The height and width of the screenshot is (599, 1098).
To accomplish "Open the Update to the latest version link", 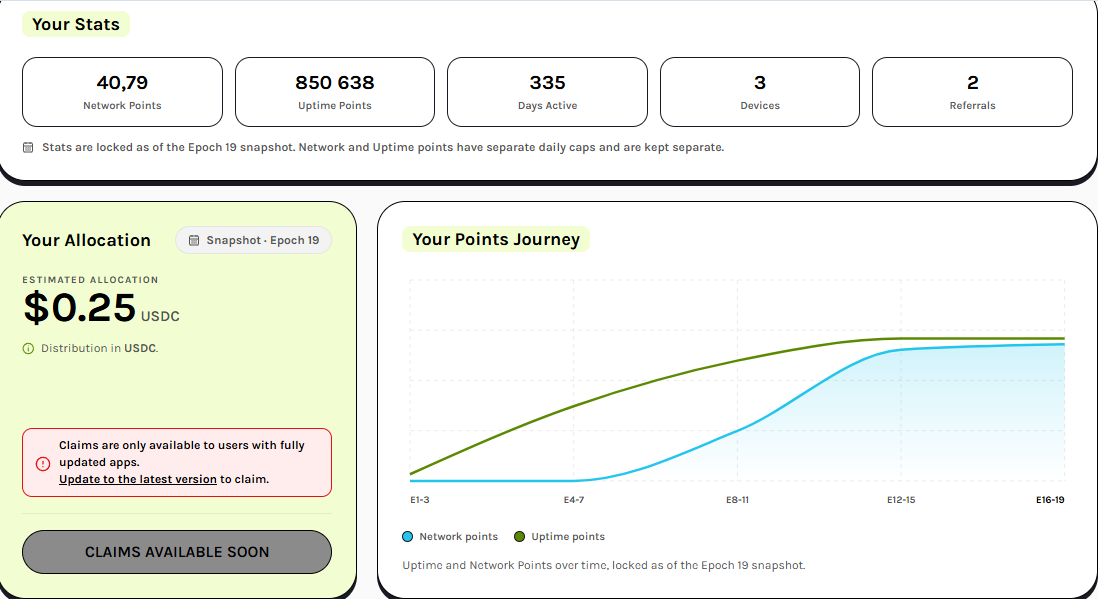I will tap(138, 479).
